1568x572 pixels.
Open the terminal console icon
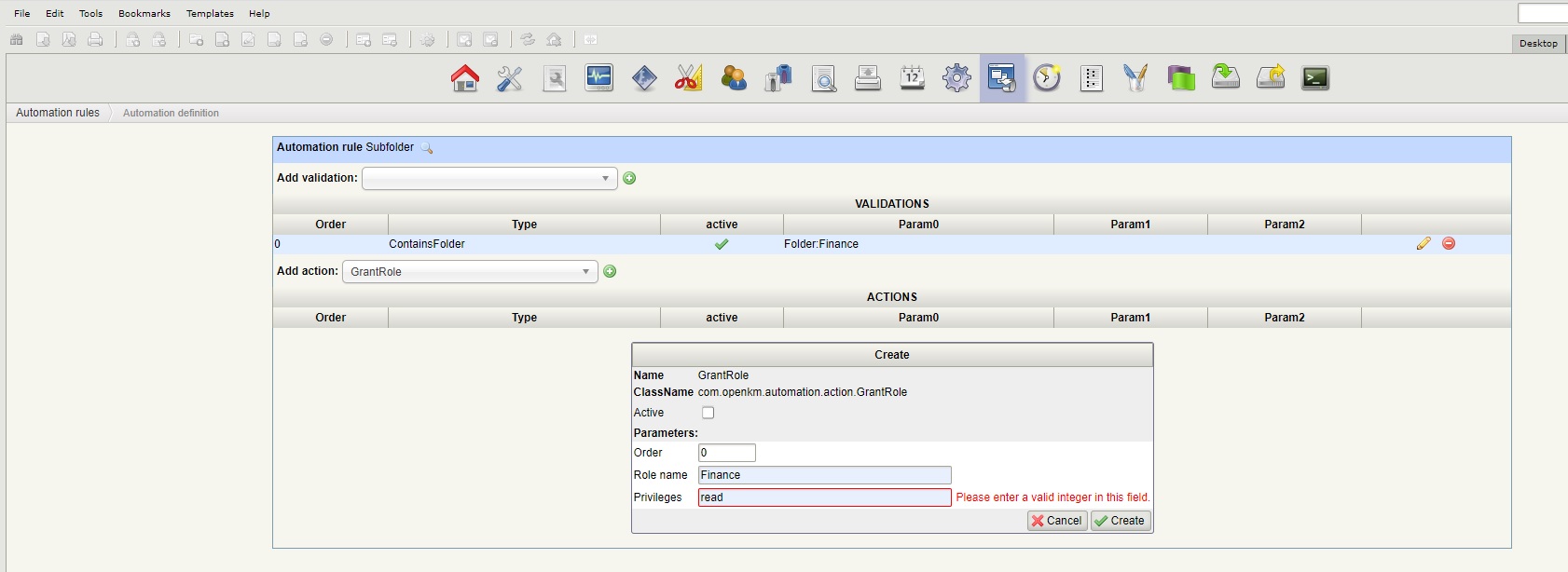[1314, 78]
